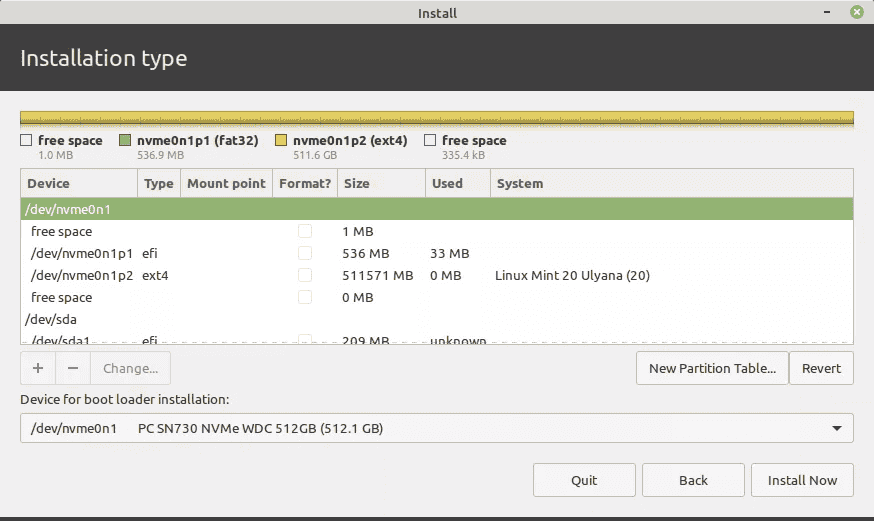Viewport: 874px width, 521px height.
Task: Click the Mount point column header
Action: click(x=226, y=183)
